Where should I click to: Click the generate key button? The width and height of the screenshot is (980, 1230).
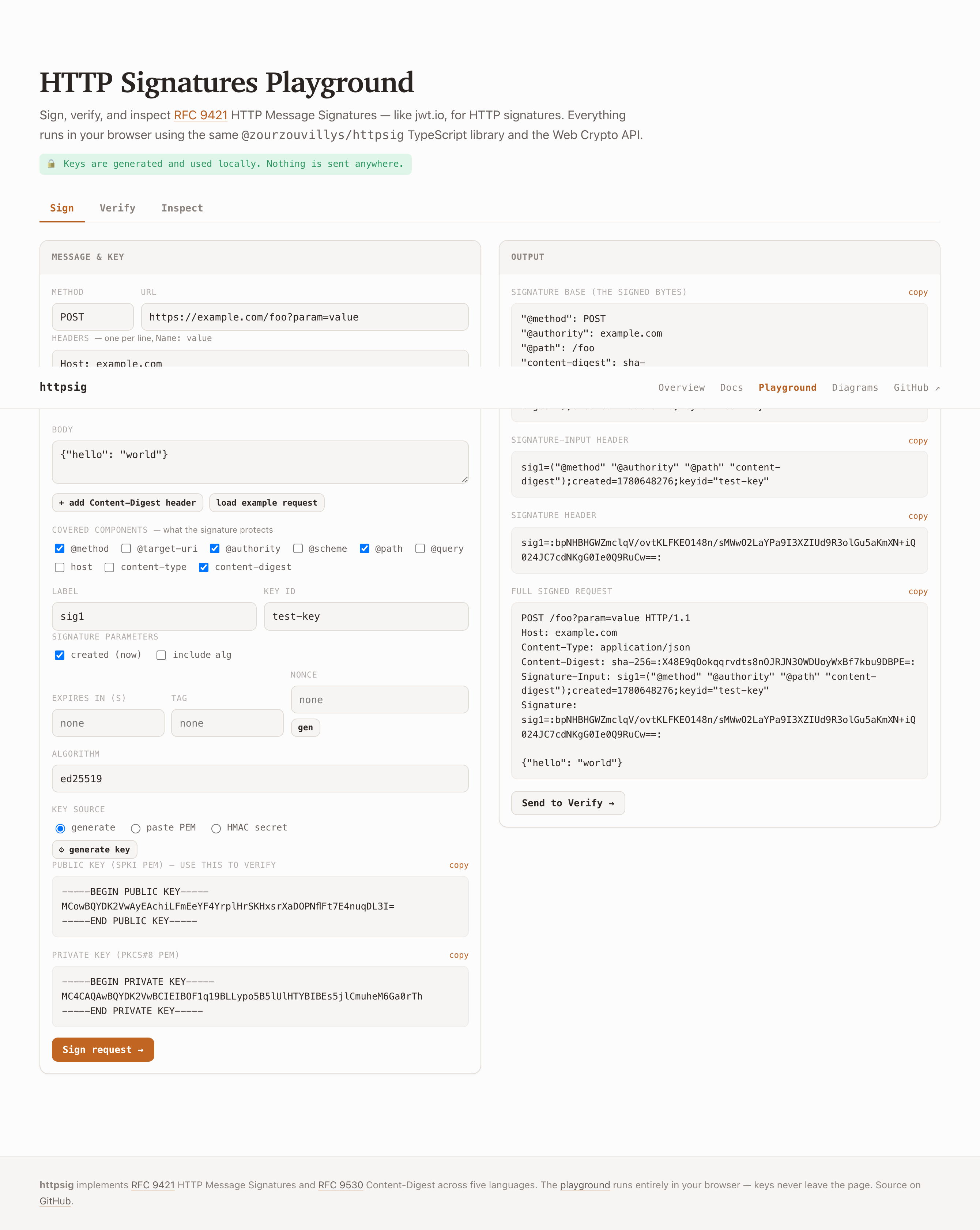(95, 850)
